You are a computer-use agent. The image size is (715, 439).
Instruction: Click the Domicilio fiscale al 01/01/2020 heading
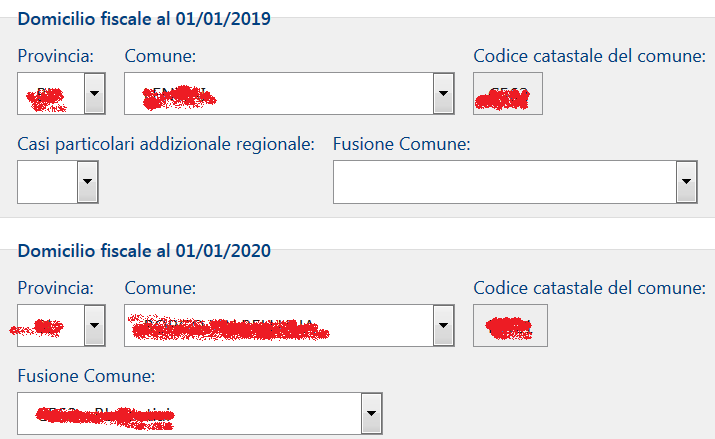point(144,249)
